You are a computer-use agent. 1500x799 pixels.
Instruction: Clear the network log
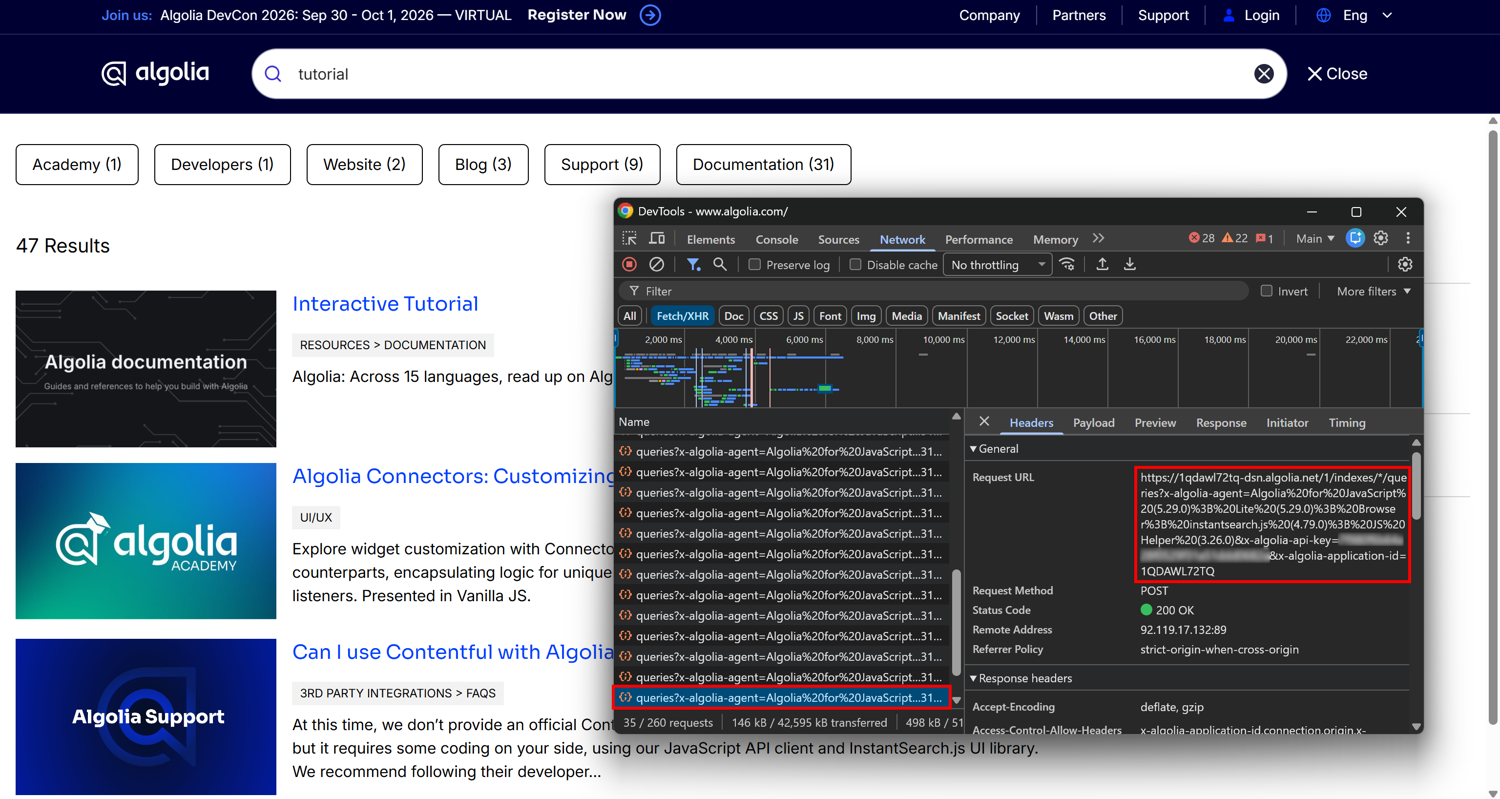pyautogui.click(x=656, y=264)
